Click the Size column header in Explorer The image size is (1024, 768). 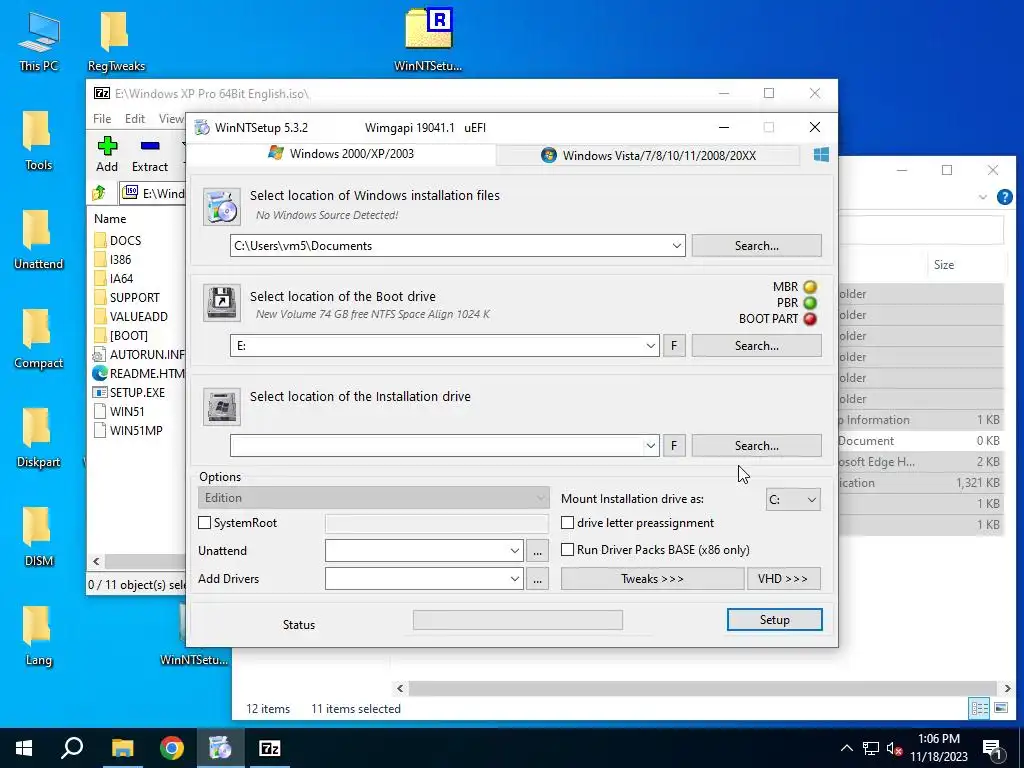point(944,264)
